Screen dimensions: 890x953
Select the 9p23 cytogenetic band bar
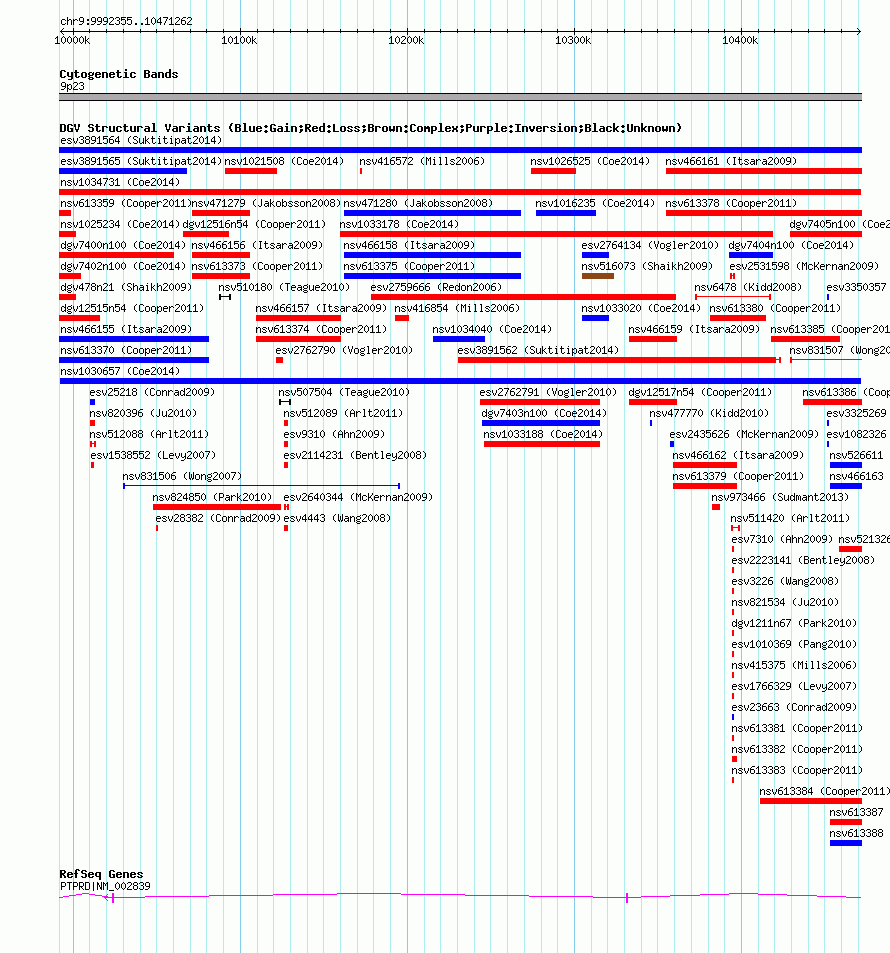pos(460,97)
